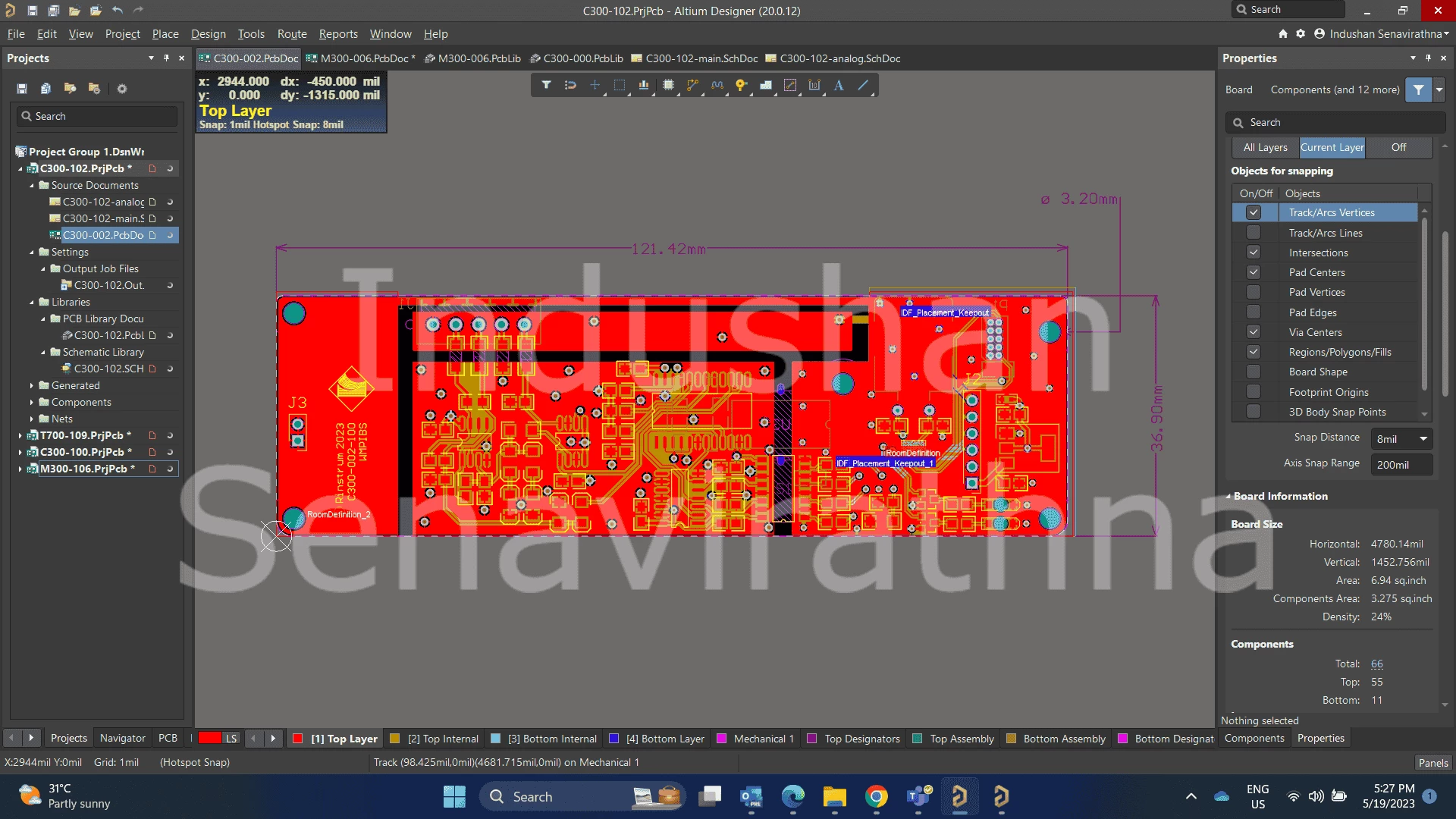The image size is (1456, 819).
Task: Click the Place Keepout tool in the active bar
Action: coord(790,85)
